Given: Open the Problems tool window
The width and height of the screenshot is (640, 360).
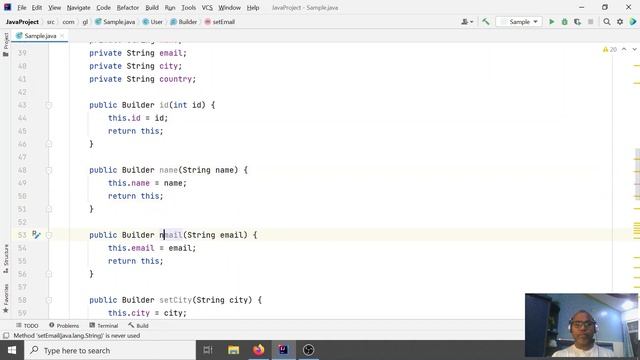Looking at the screenshot, I should pos(64,325).
